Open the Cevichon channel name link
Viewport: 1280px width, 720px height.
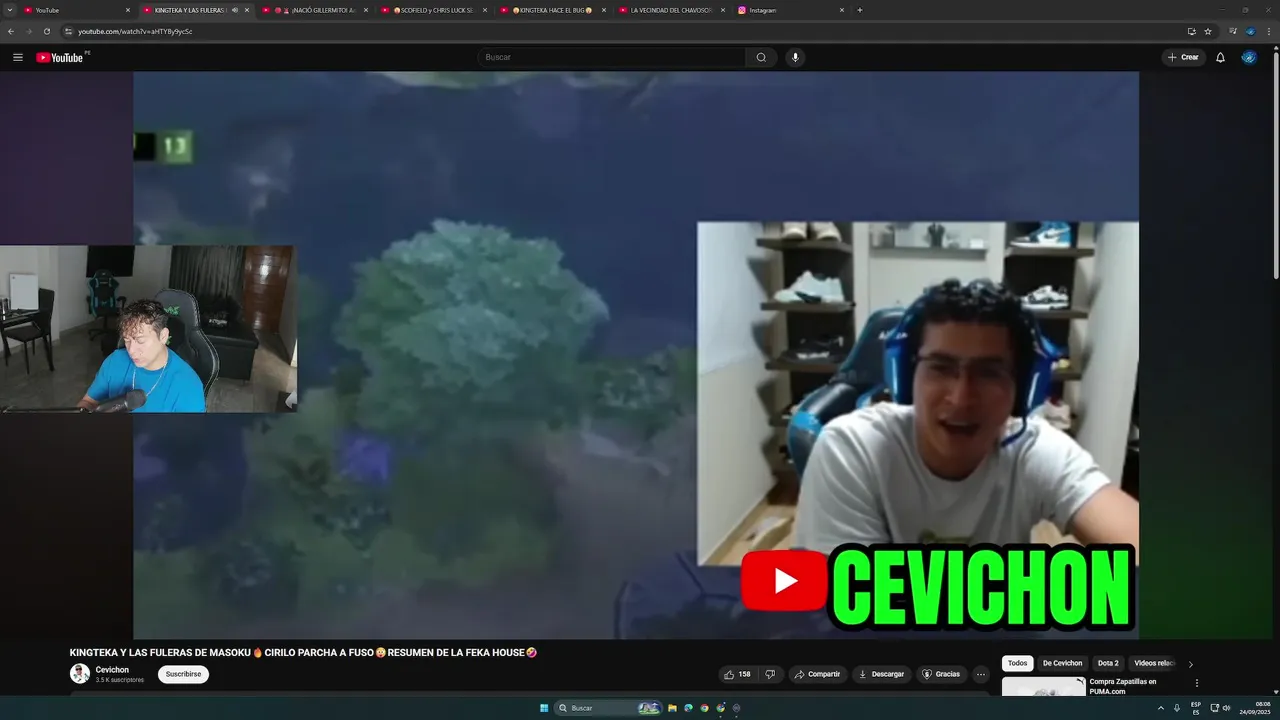click(x=112, y=670)
